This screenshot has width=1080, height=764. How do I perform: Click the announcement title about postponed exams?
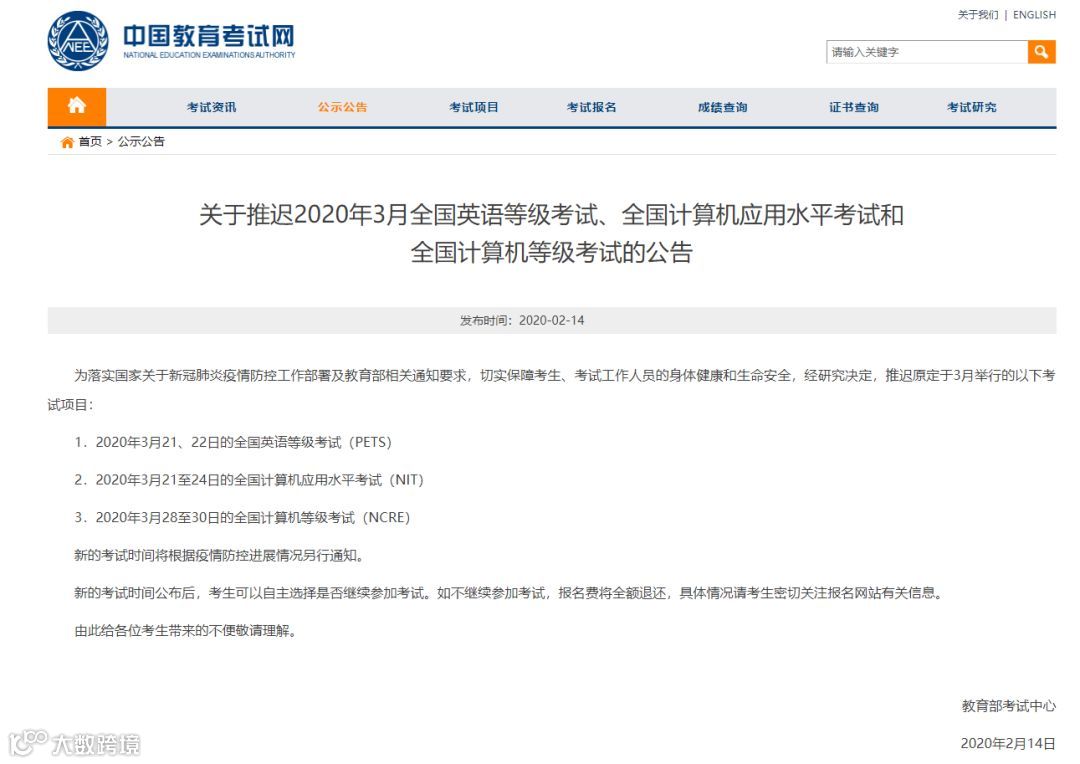[x=551, y=234]
